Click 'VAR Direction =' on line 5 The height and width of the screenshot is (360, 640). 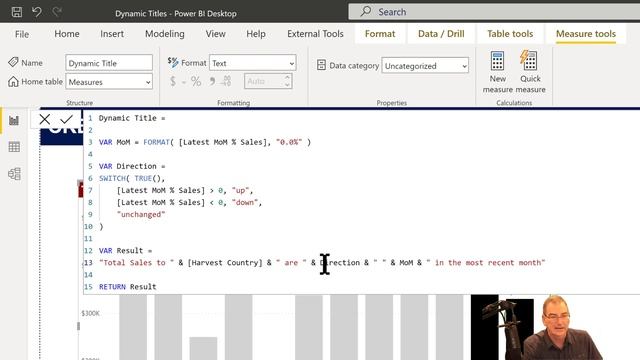pyautogui.click(x=132, y=166)
